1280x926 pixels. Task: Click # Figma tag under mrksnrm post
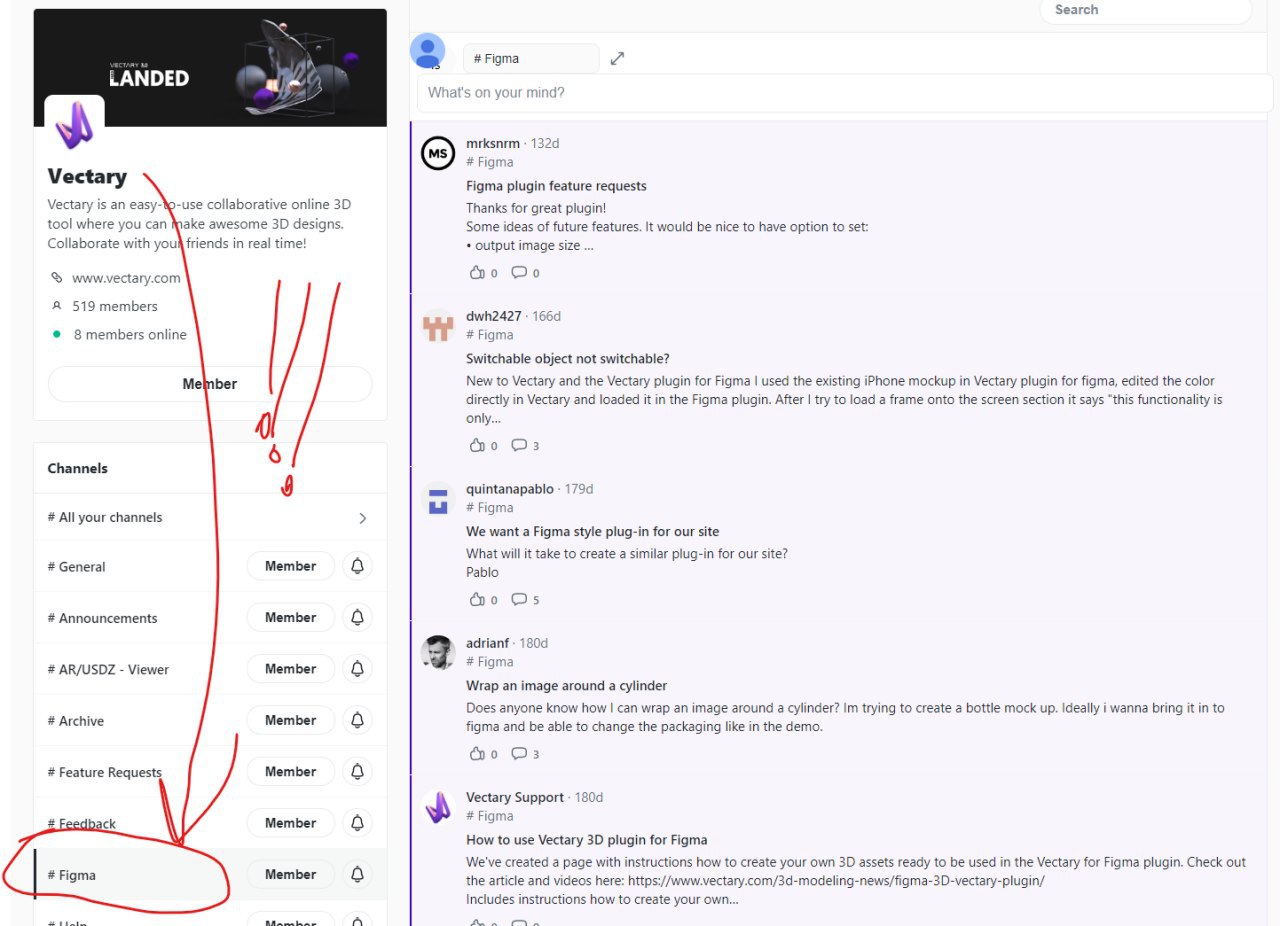[x=490, y=162]
